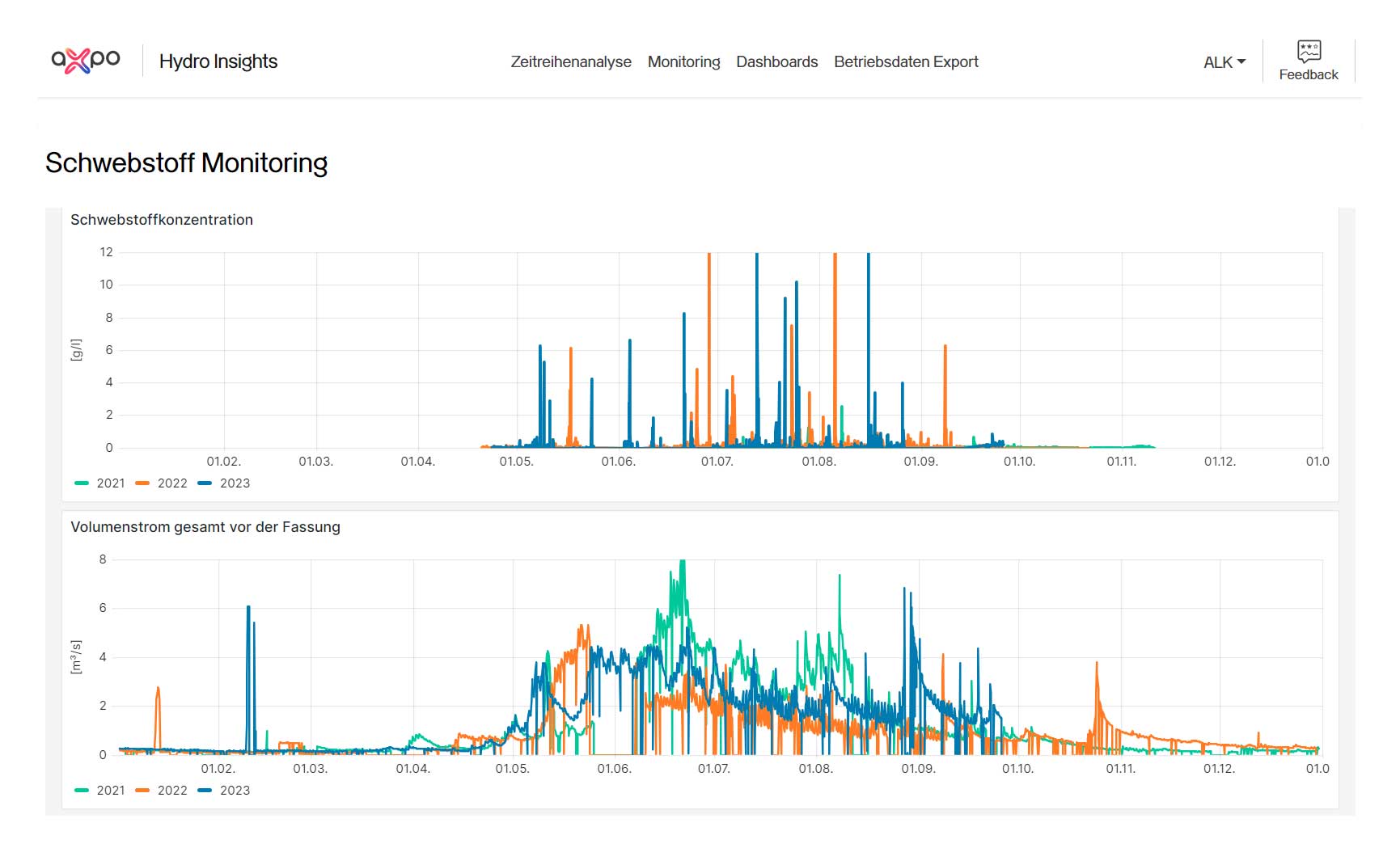1400x848 pixels.
Task: Click the Schwebstoffkonzentration chart plot area
Action: 721,350
